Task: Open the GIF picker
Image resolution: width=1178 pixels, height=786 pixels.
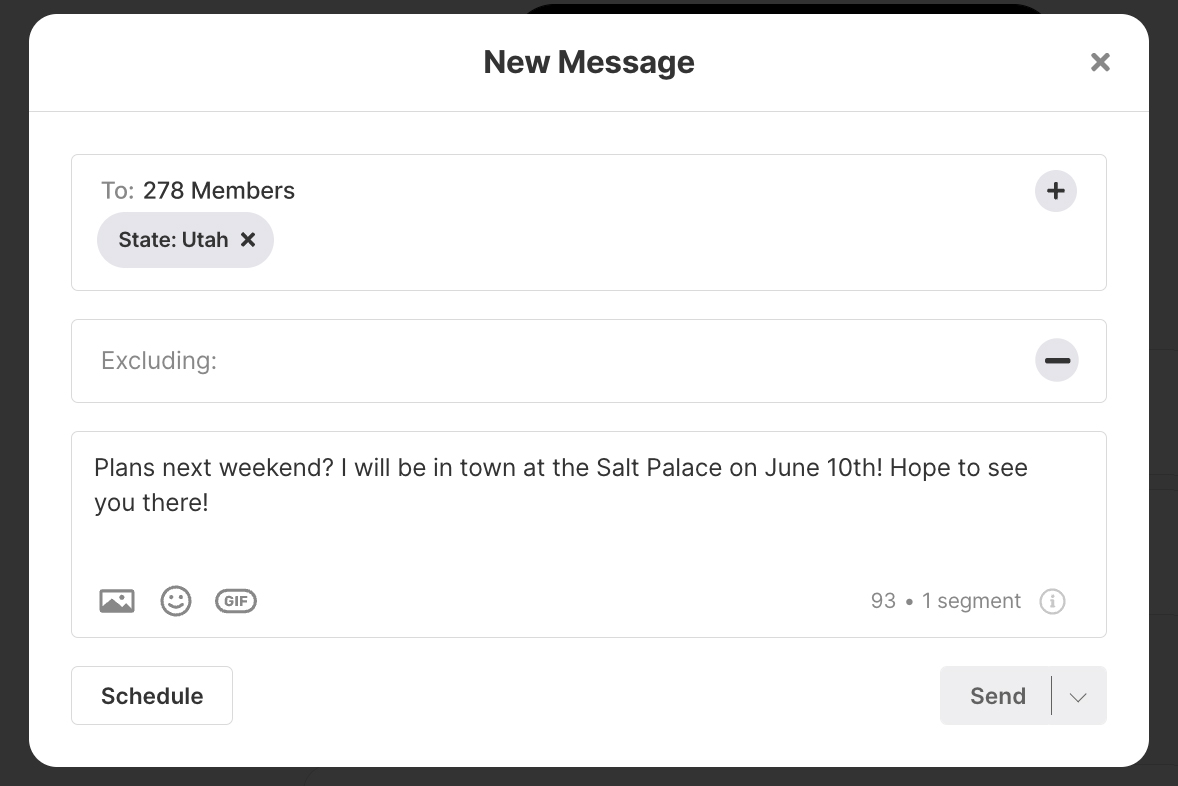Action: point(236,601)
